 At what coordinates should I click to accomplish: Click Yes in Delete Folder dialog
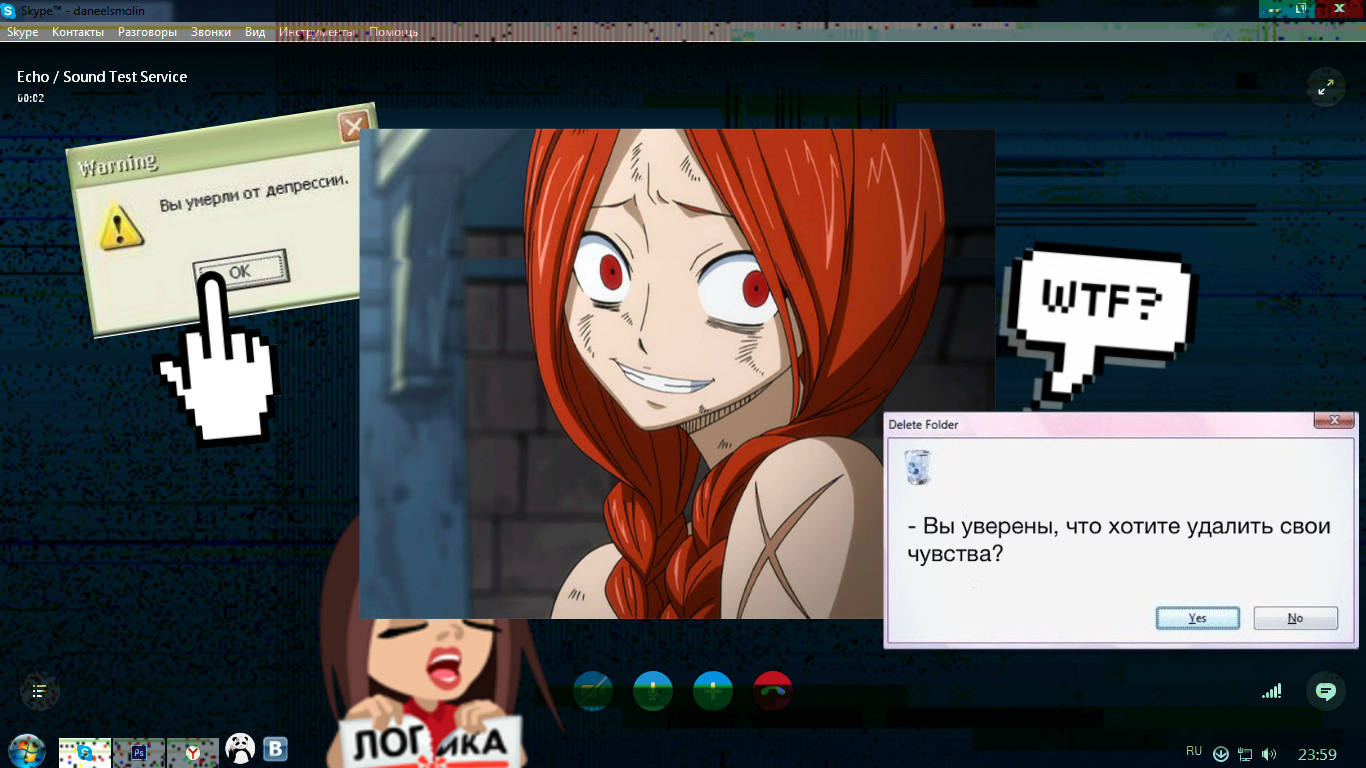click(1197, 618)
